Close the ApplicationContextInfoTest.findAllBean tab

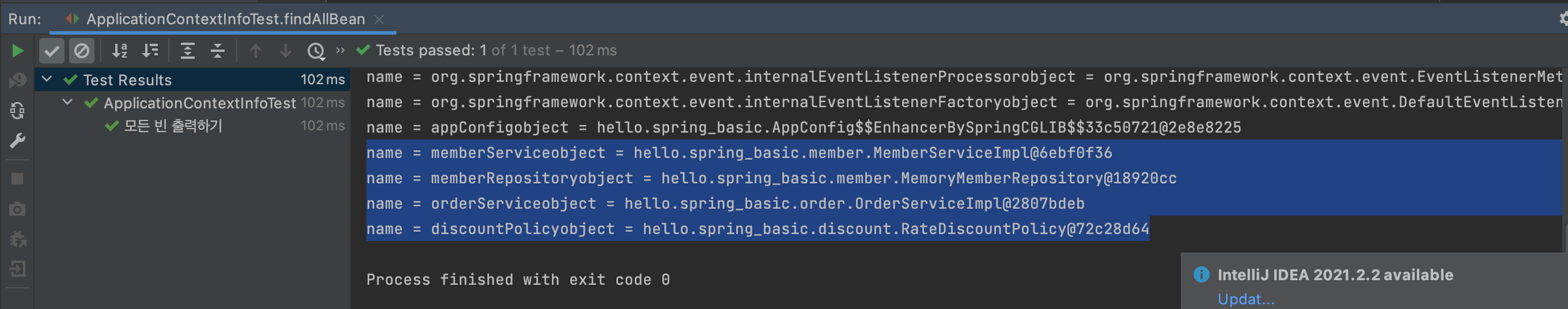click(379, 20)
